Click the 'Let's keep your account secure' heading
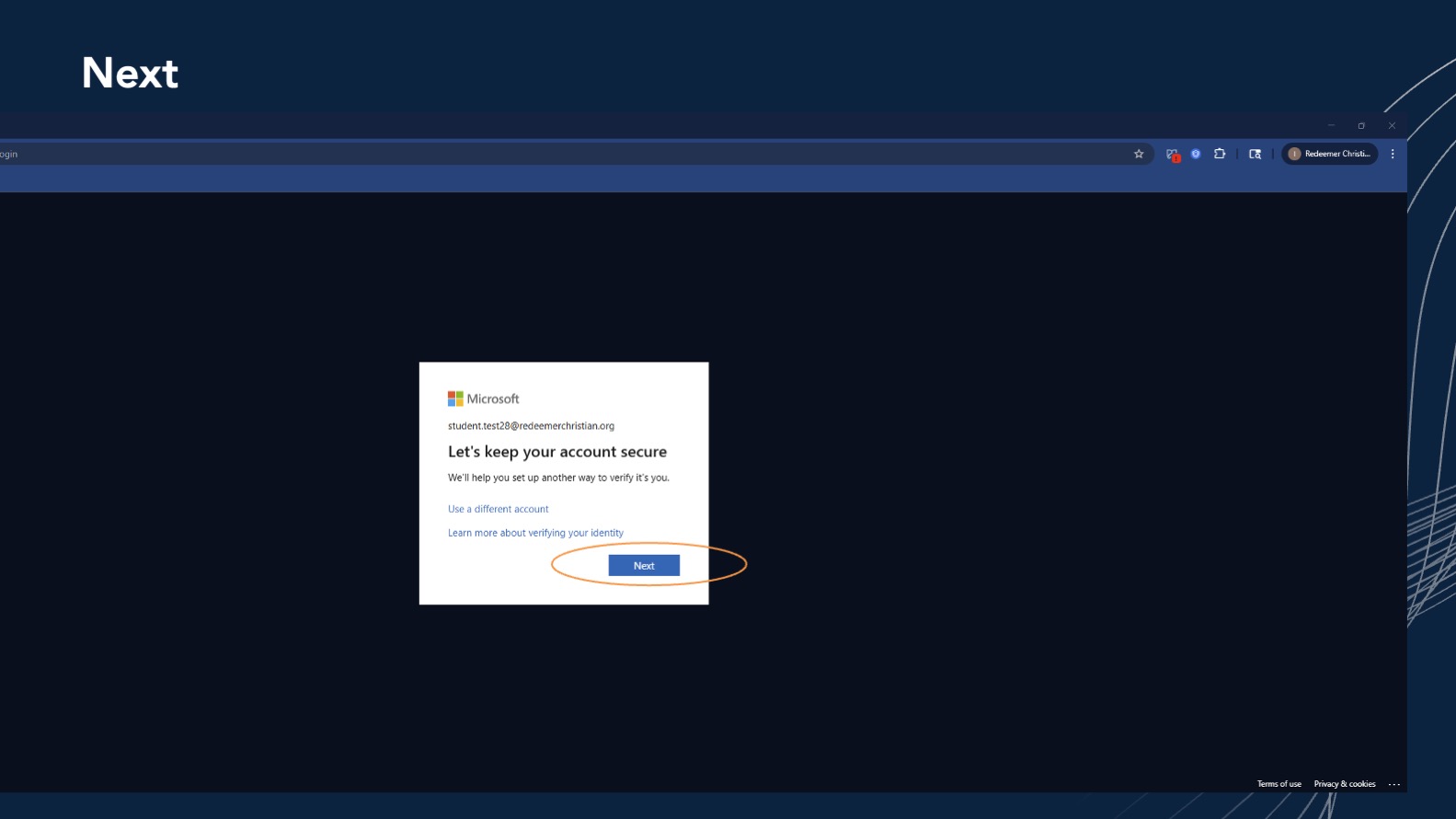Screen dimensions: 1456x819 557,452
